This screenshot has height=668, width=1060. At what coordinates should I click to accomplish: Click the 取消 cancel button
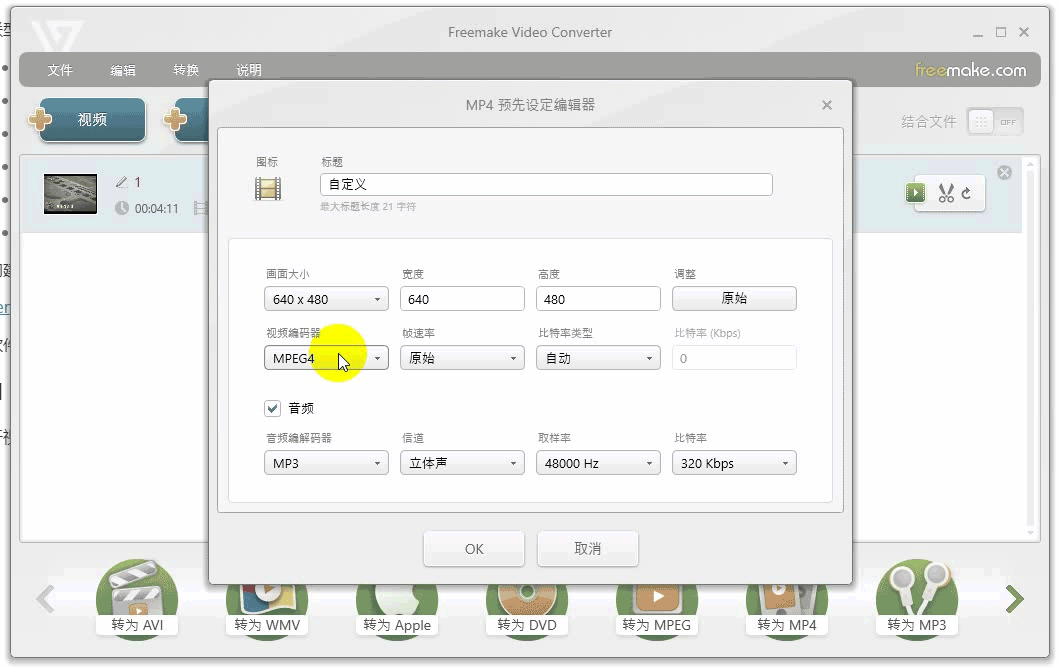point(587,548)
